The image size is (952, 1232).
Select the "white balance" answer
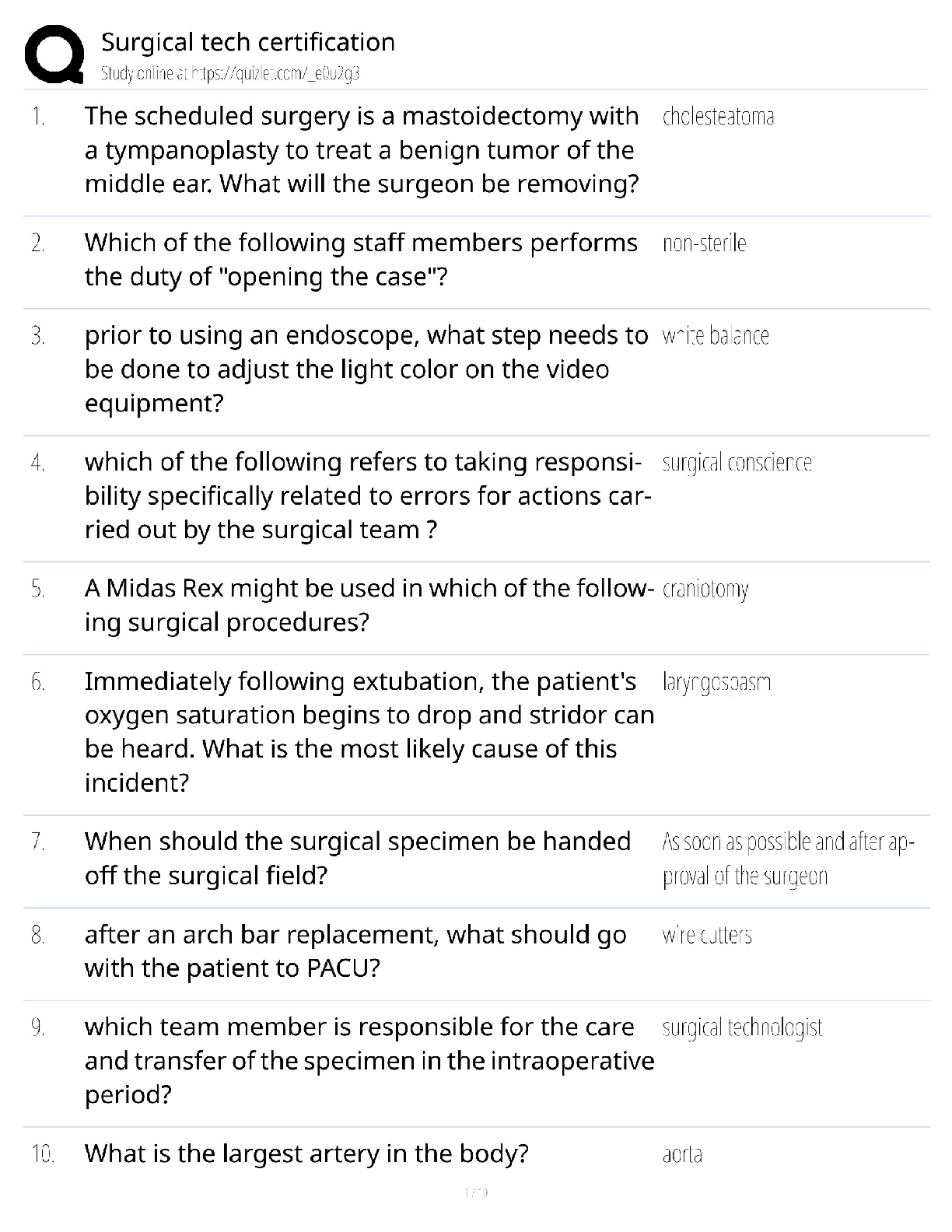coord(716,337)
